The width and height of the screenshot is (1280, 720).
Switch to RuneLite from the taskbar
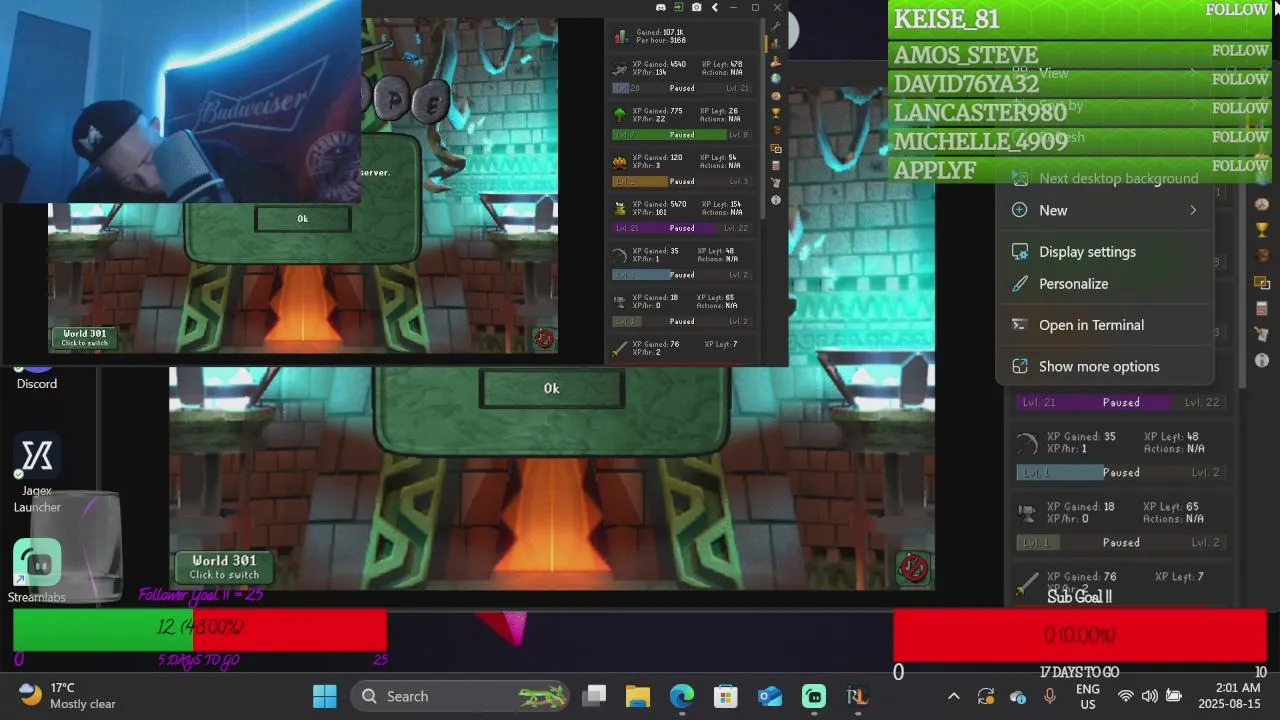(857, 696)
